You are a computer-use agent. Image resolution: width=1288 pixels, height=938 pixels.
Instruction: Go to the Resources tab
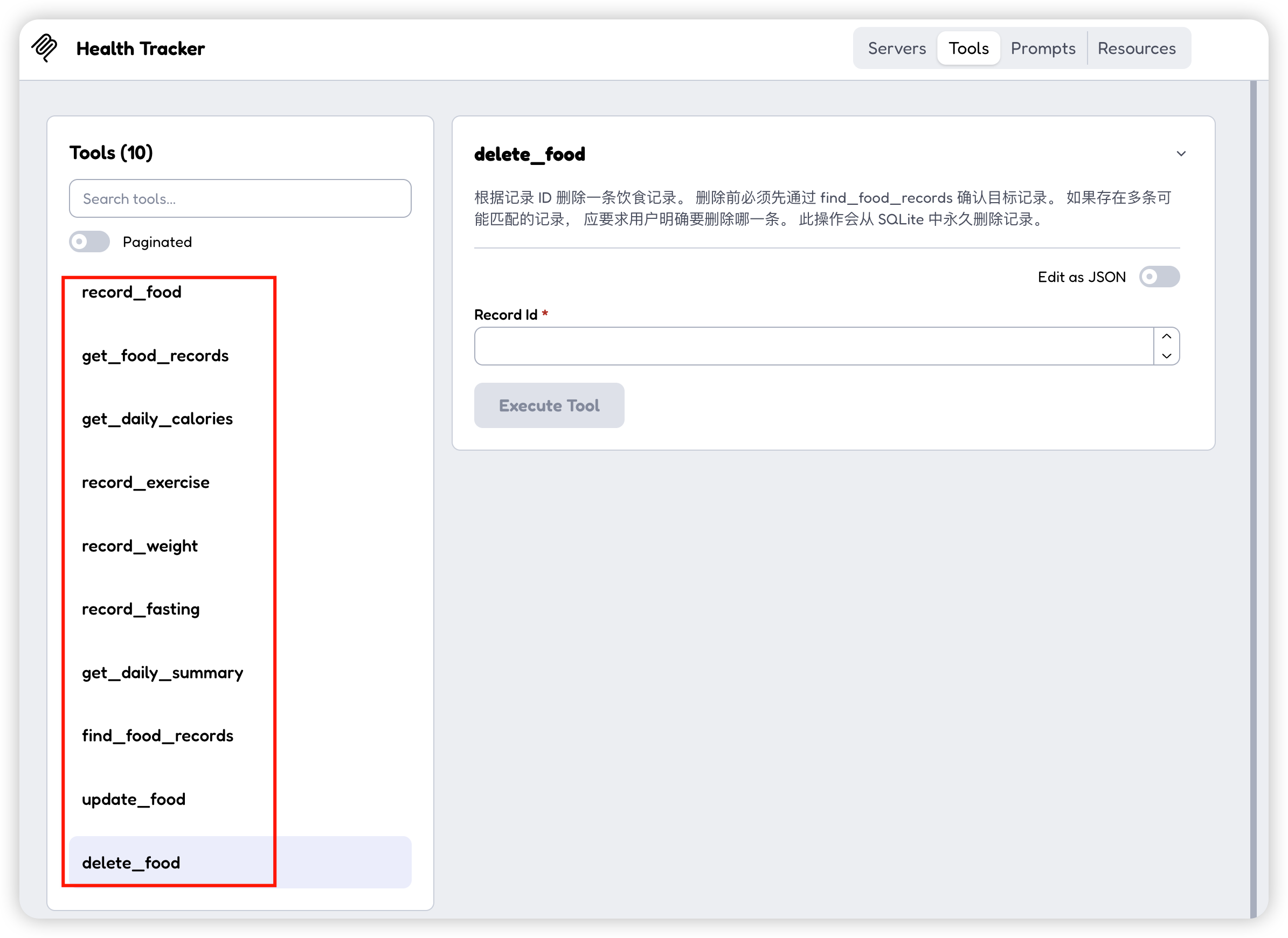tap(1137, 49)
